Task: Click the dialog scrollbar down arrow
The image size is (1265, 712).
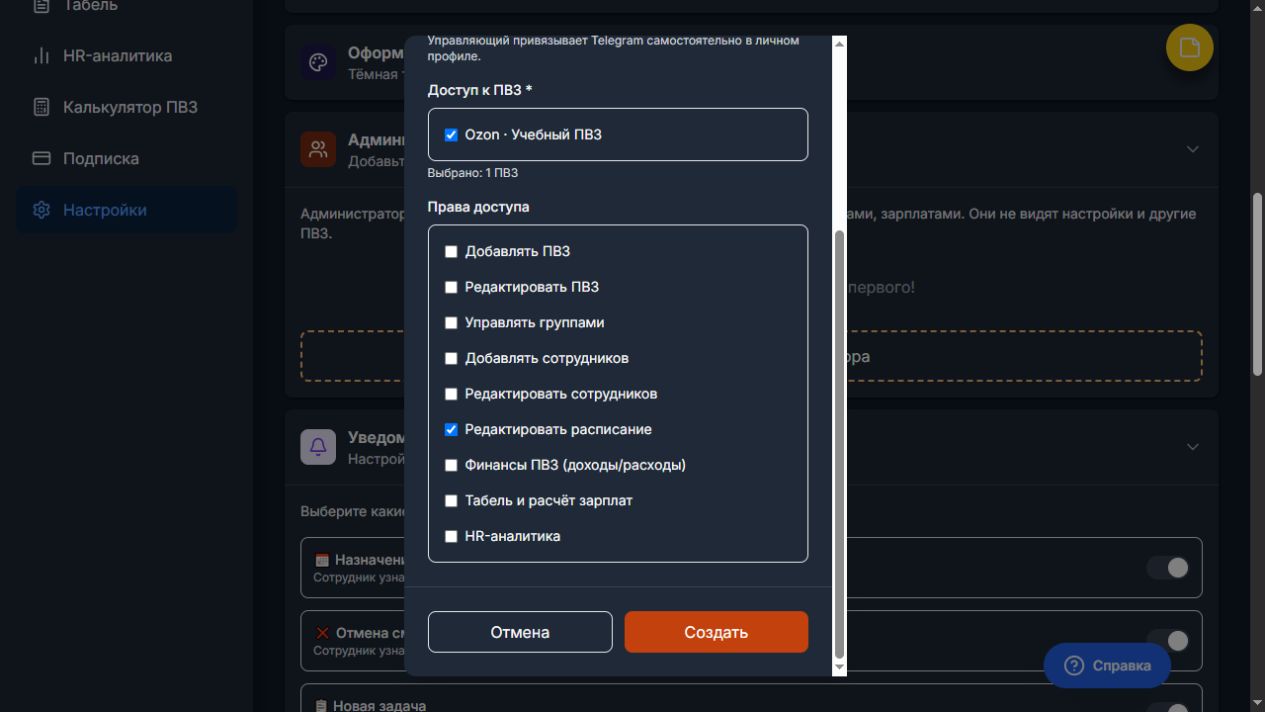Action: (839, 667)
